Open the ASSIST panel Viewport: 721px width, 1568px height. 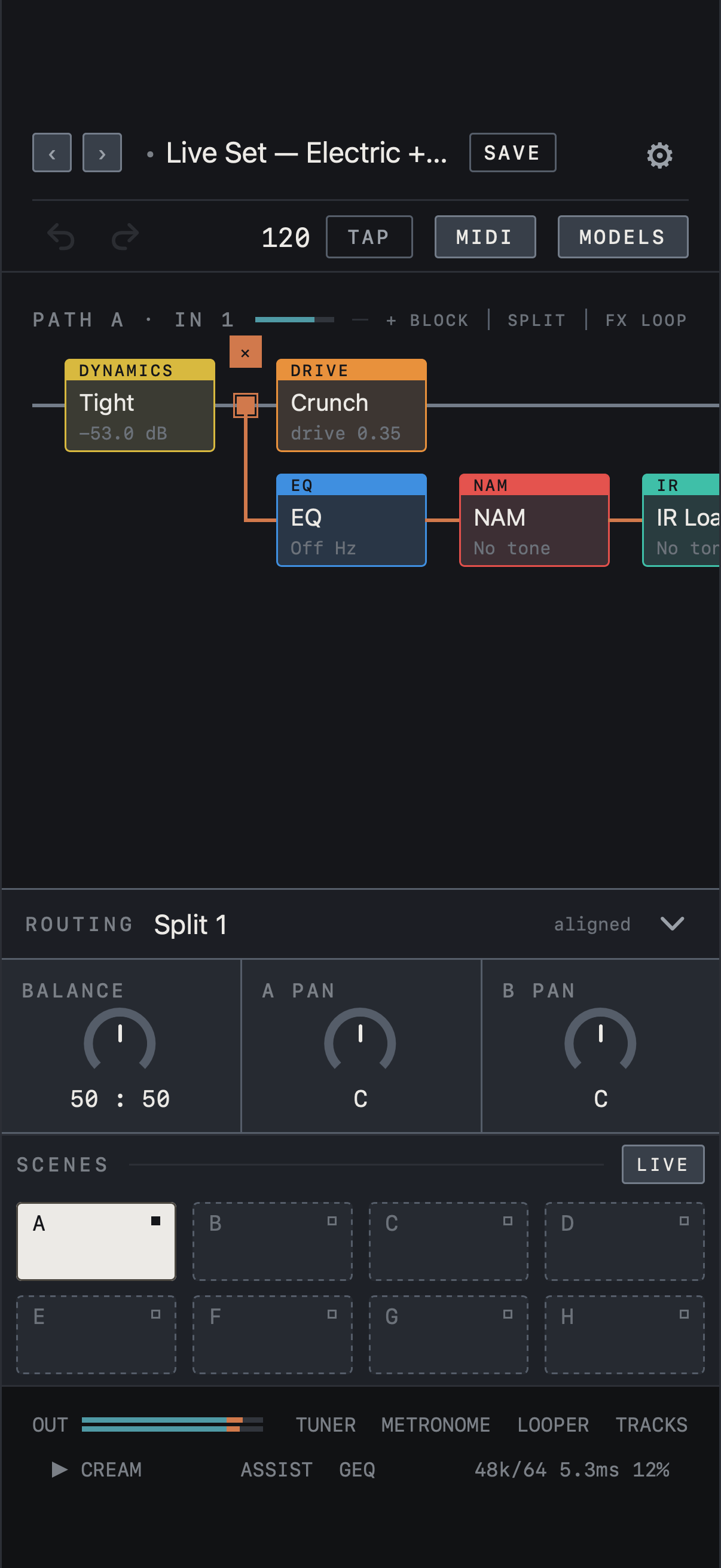click(x=277, y=1470)
